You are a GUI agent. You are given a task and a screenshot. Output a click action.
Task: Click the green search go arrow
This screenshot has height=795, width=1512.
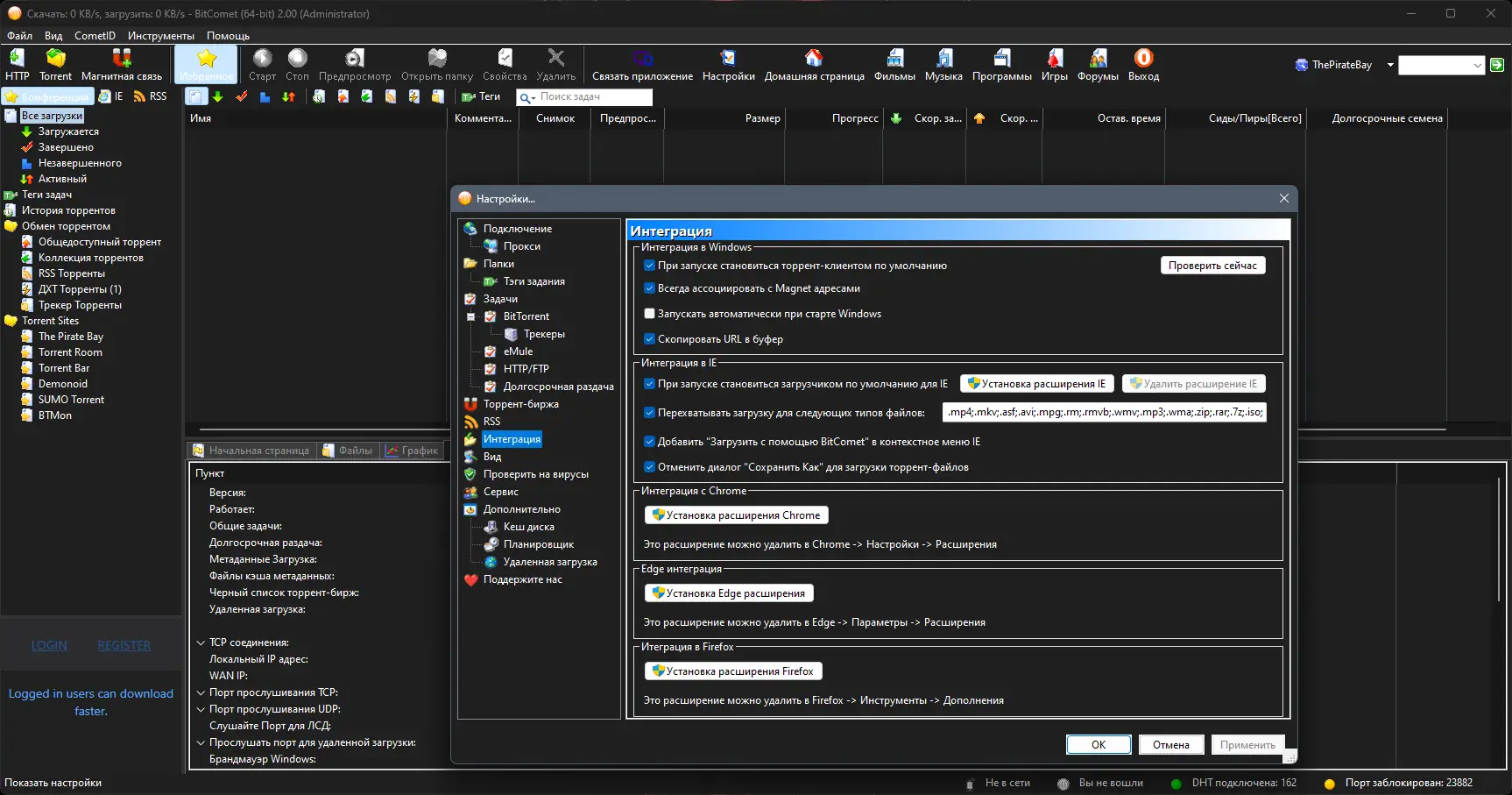coord(1497,65)
